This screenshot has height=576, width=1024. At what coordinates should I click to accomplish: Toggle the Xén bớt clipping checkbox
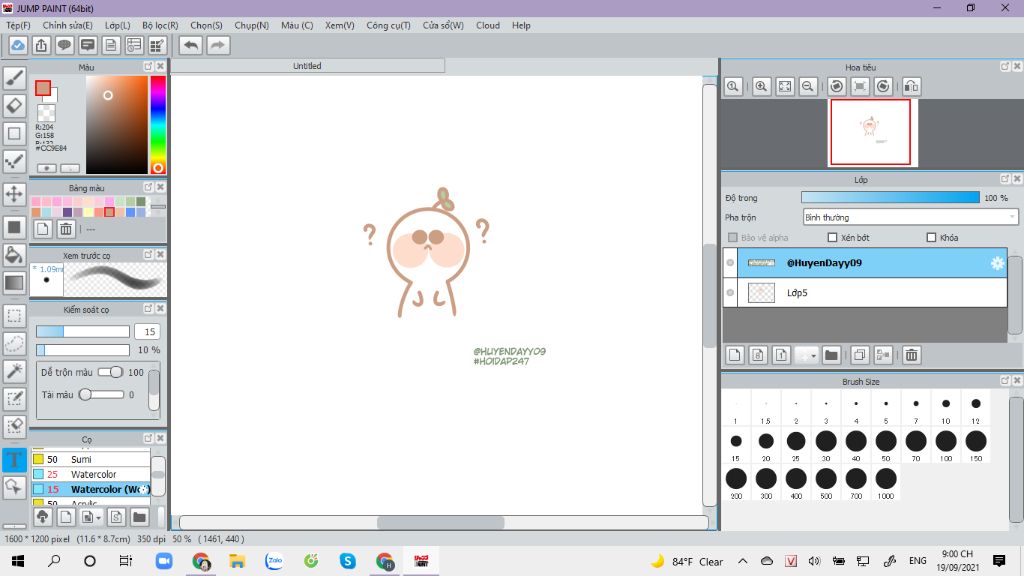(x=832, y=238)
